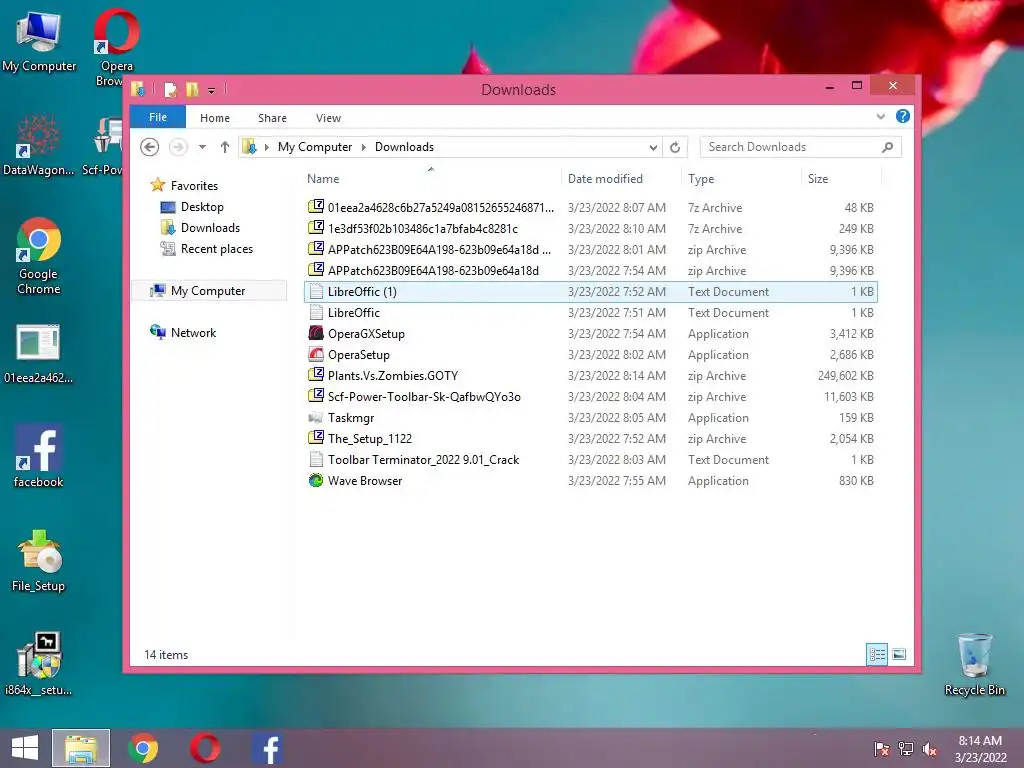Select My Computer in the navigation pane

[208, 291]
